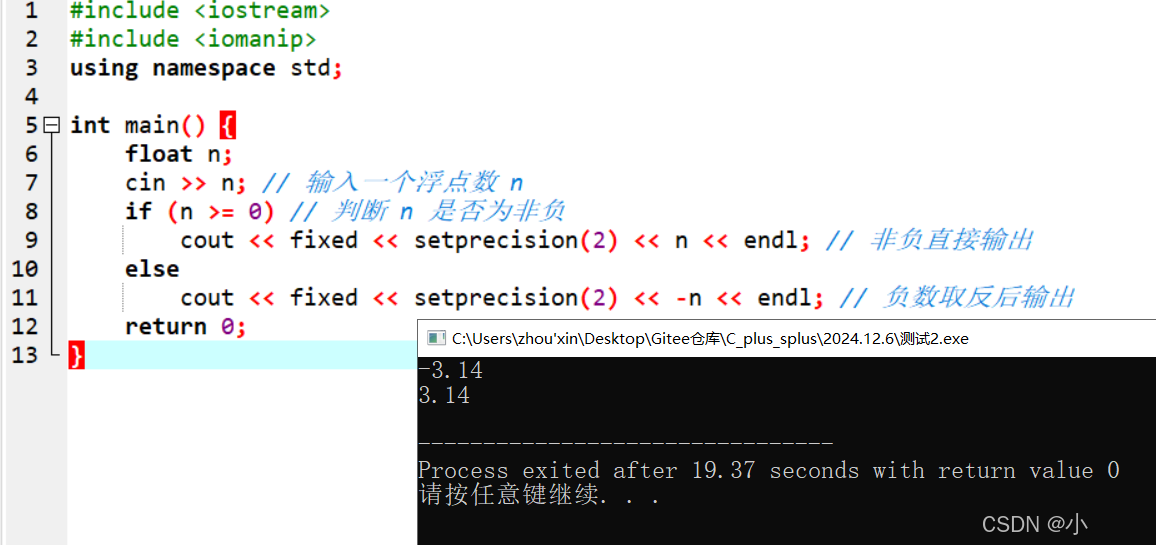Click the '非负直接输出' comment on line 9

953,240
